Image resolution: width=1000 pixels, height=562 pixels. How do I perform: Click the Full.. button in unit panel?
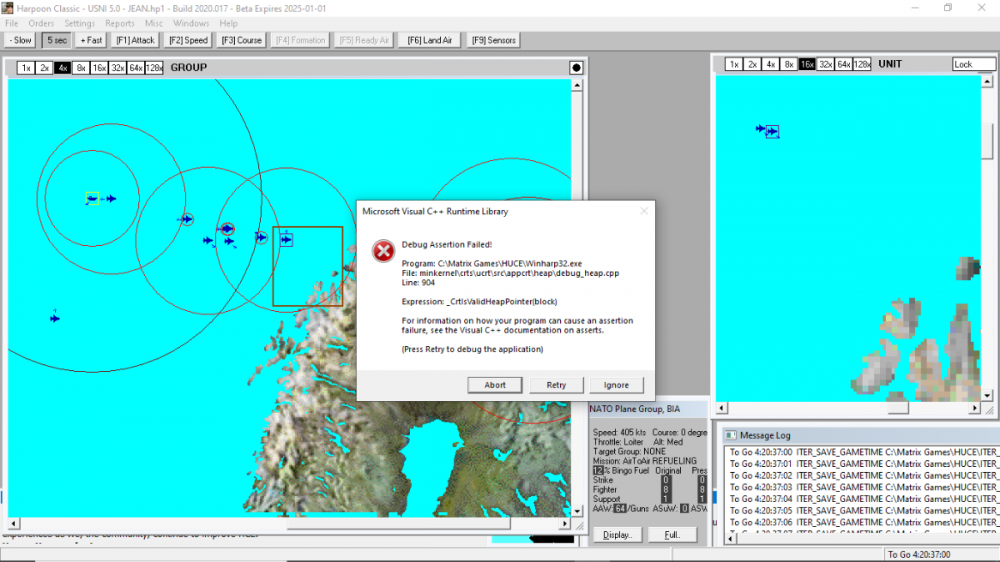[672, 535]
